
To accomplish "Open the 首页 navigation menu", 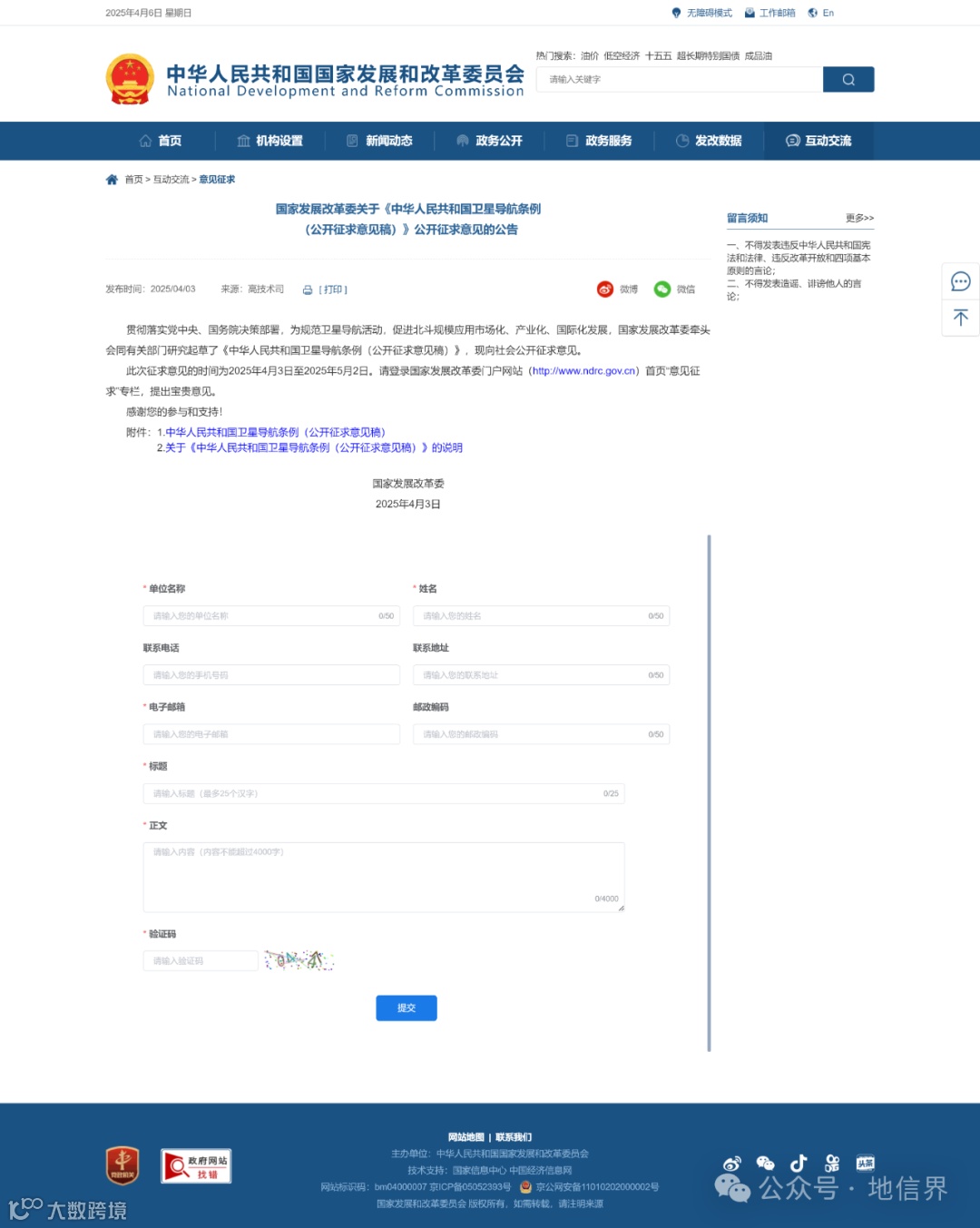I will coord(161,141).
